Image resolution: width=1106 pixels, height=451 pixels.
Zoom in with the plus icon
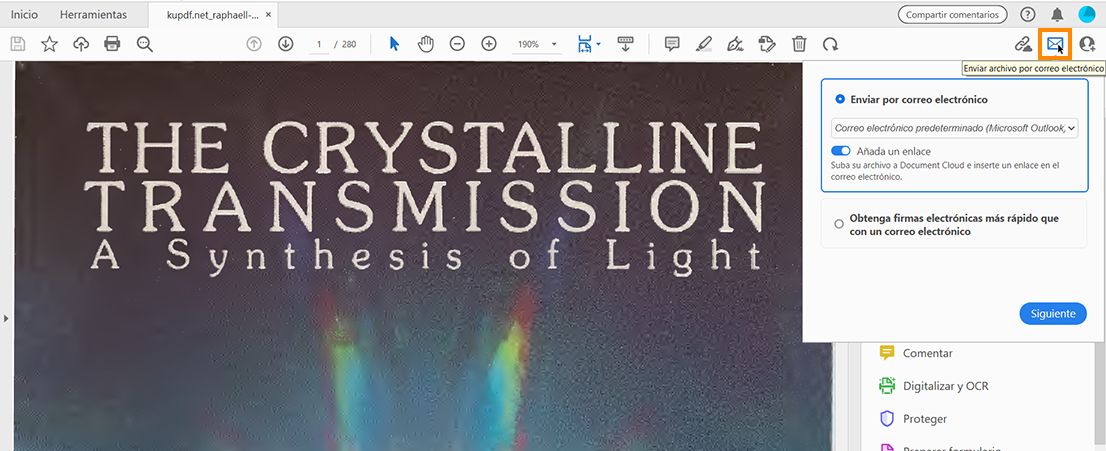click(x=489, y=44)
